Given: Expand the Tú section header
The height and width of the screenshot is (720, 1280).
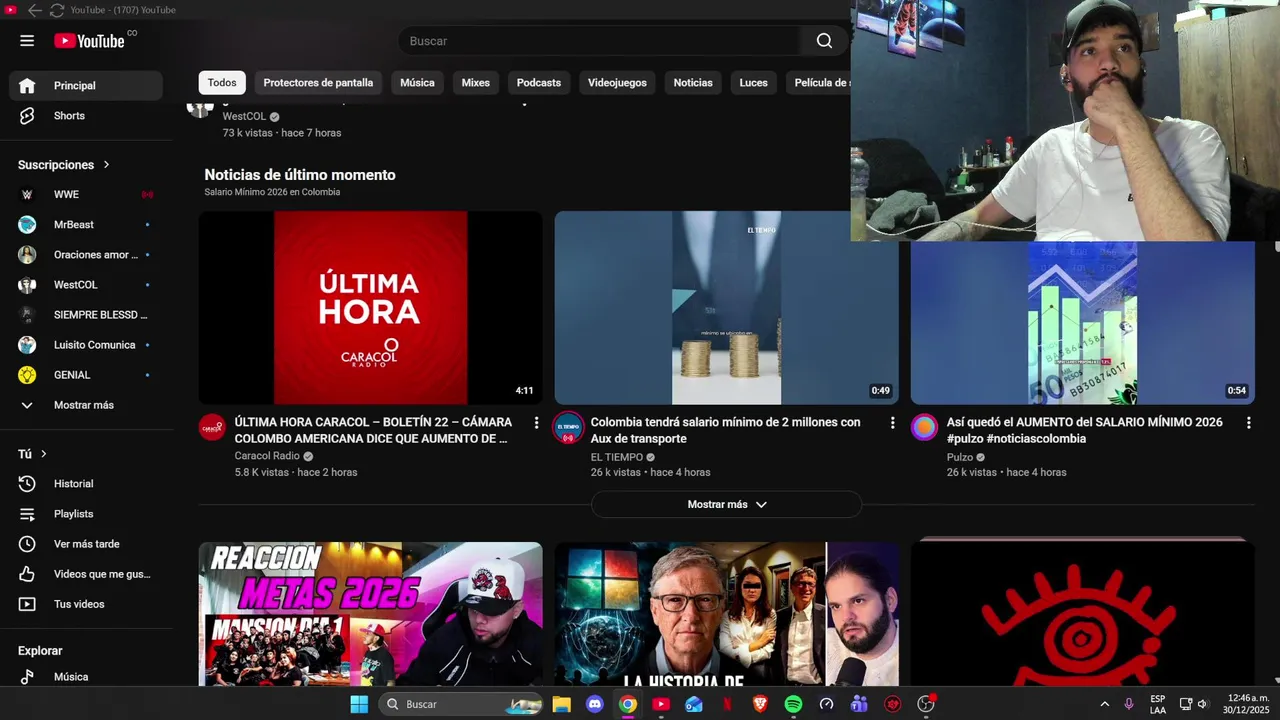Looking at the screenshot, I should pyautogui.click(x=33, y=454).
